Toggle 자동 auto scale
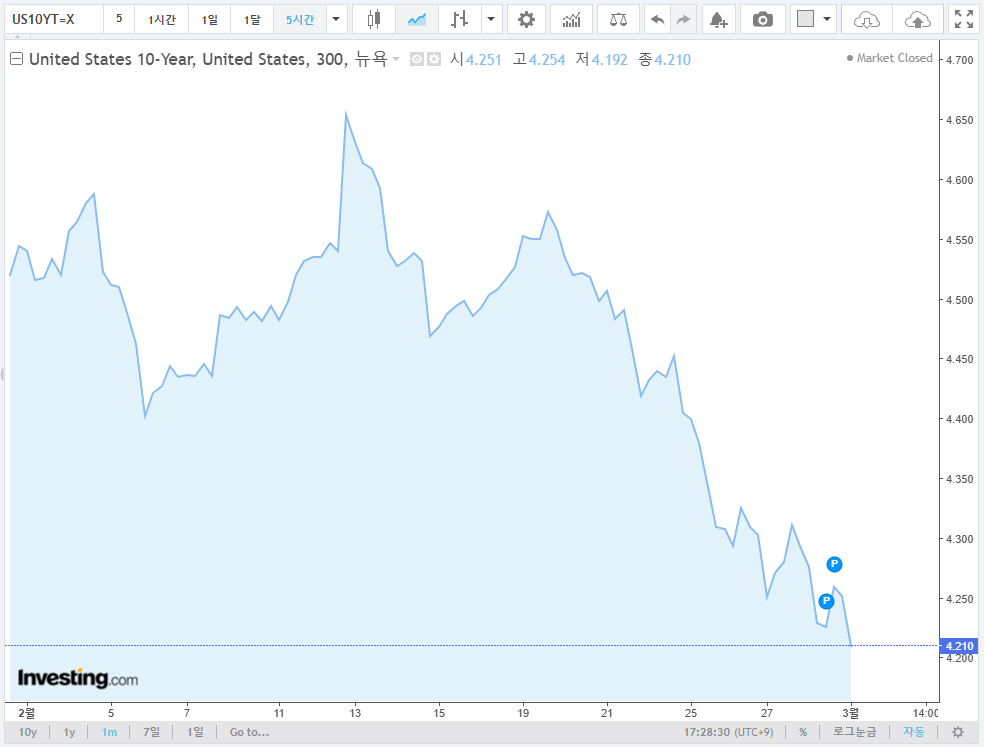The height and width of the screenshot is (747, 985). pyautogui.click(x=913, y=732)
